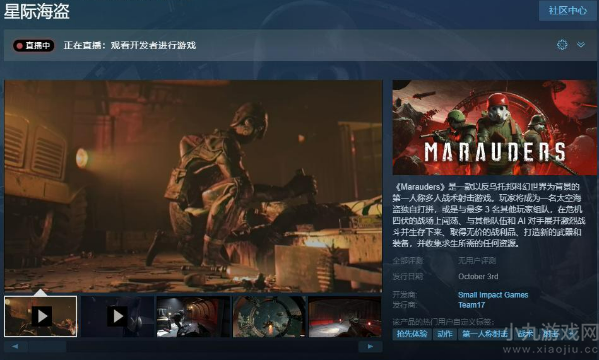Open the Team17 publisher link
Image resolution: width=599 pixels, height=360 pixels.
(x=471, y=305)
